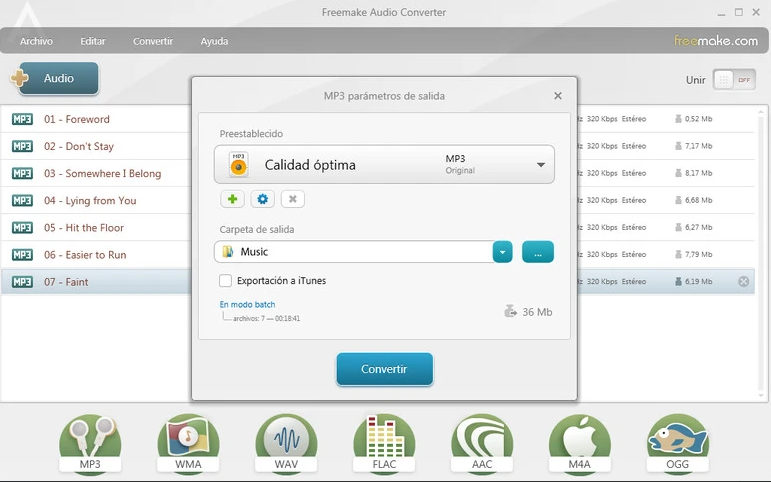Close the MP3 output parameters dialog
Image resolution: width=771 pixels, height=482 pixels.
click(558, 95)
